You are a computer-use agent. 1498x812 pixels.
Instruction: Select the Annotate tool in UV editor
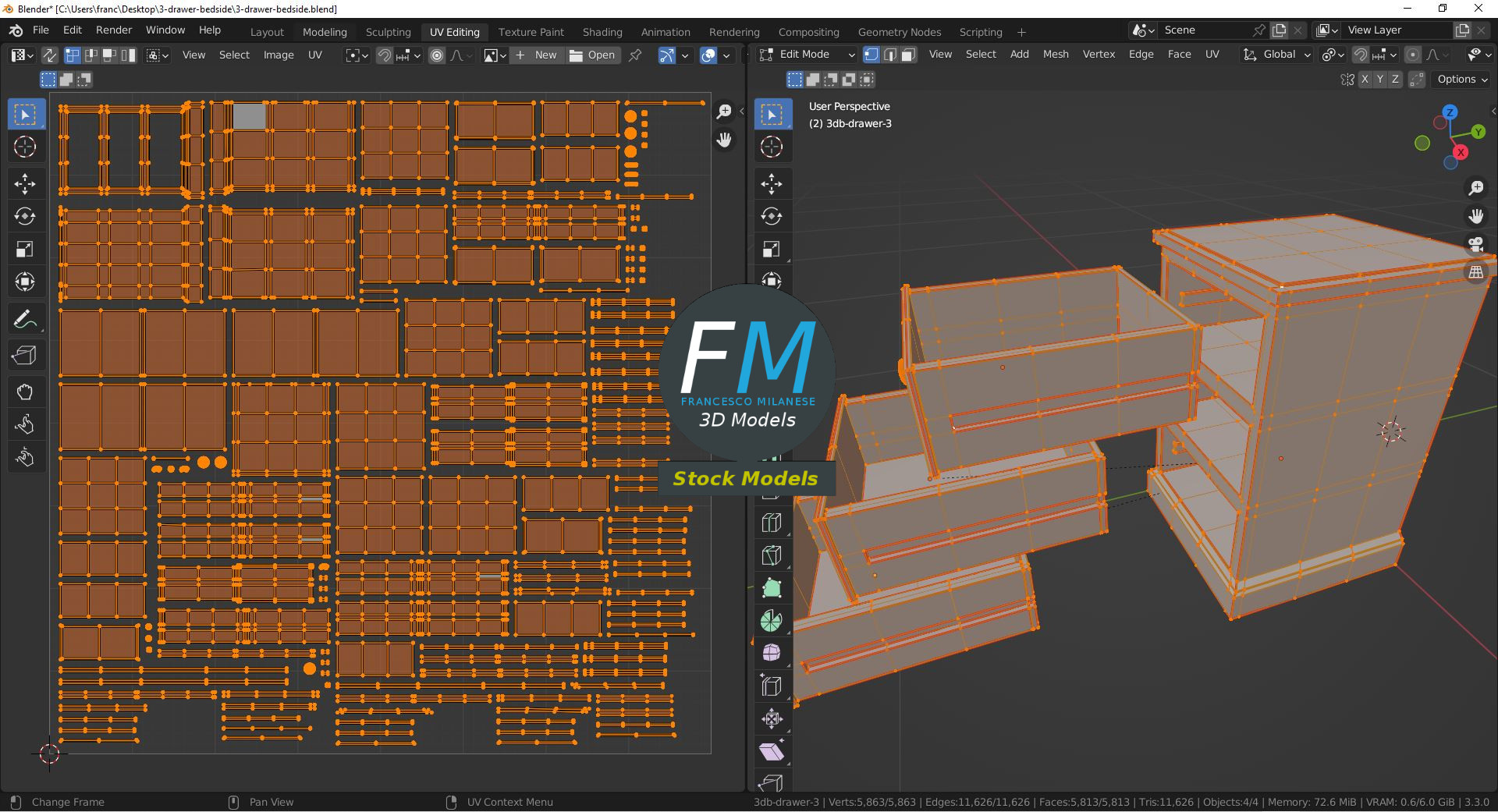(x=25, y=319)
